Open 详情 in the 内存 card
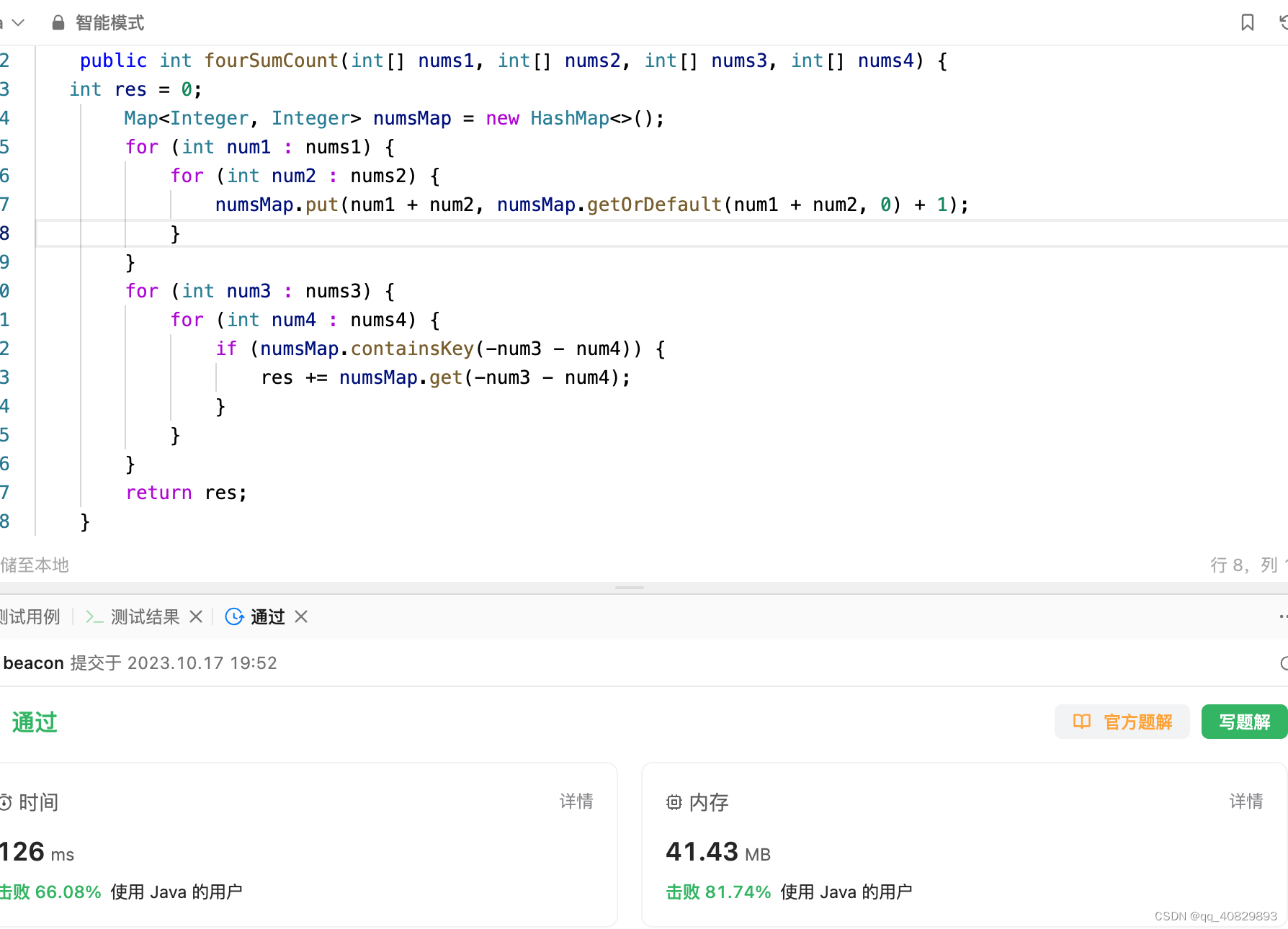Viewport: 1288px width, 929px height. tap(1246, 802)
